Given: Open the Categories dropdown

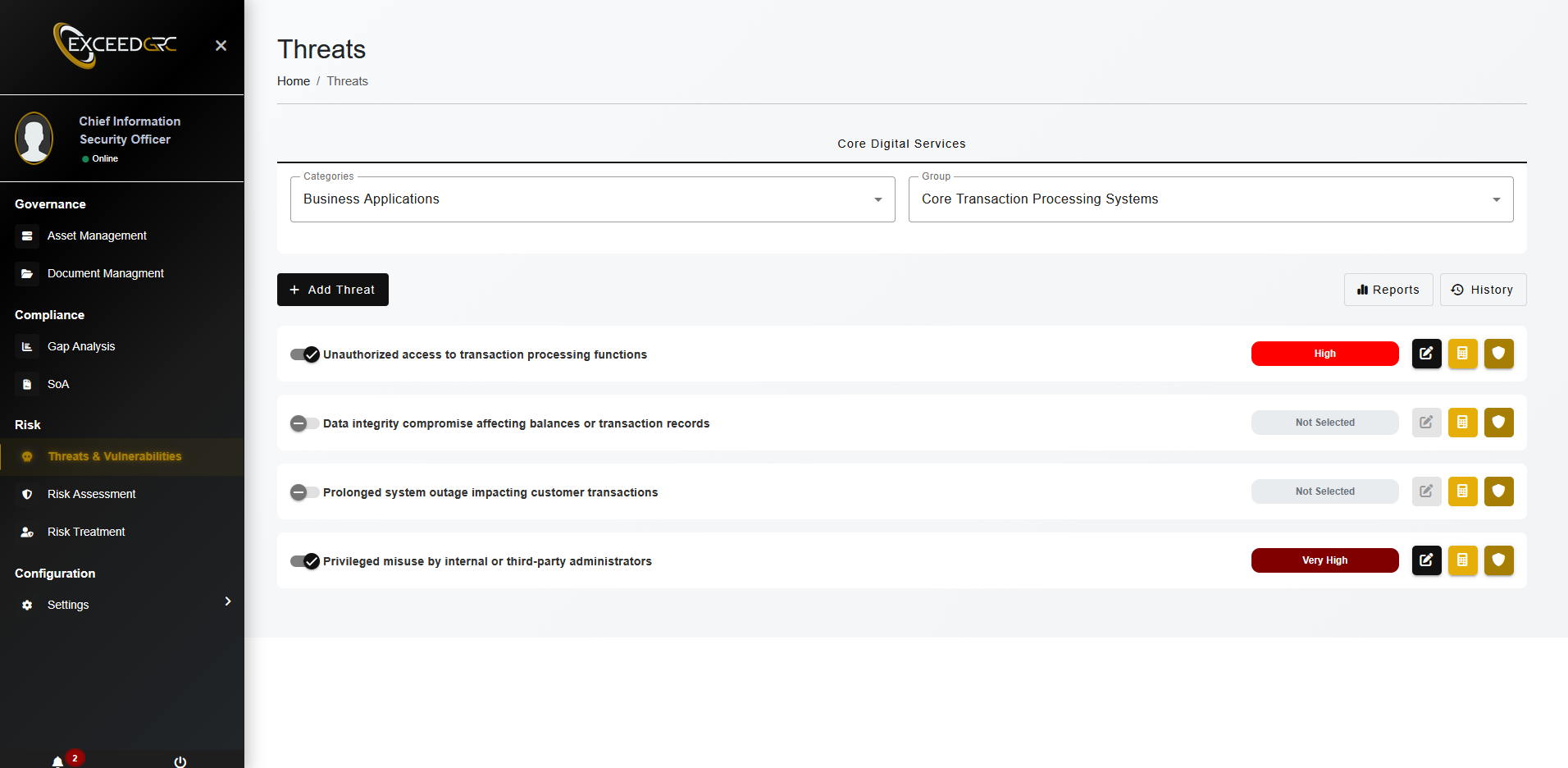Looking at the screenshot, I should click(592, 199).
